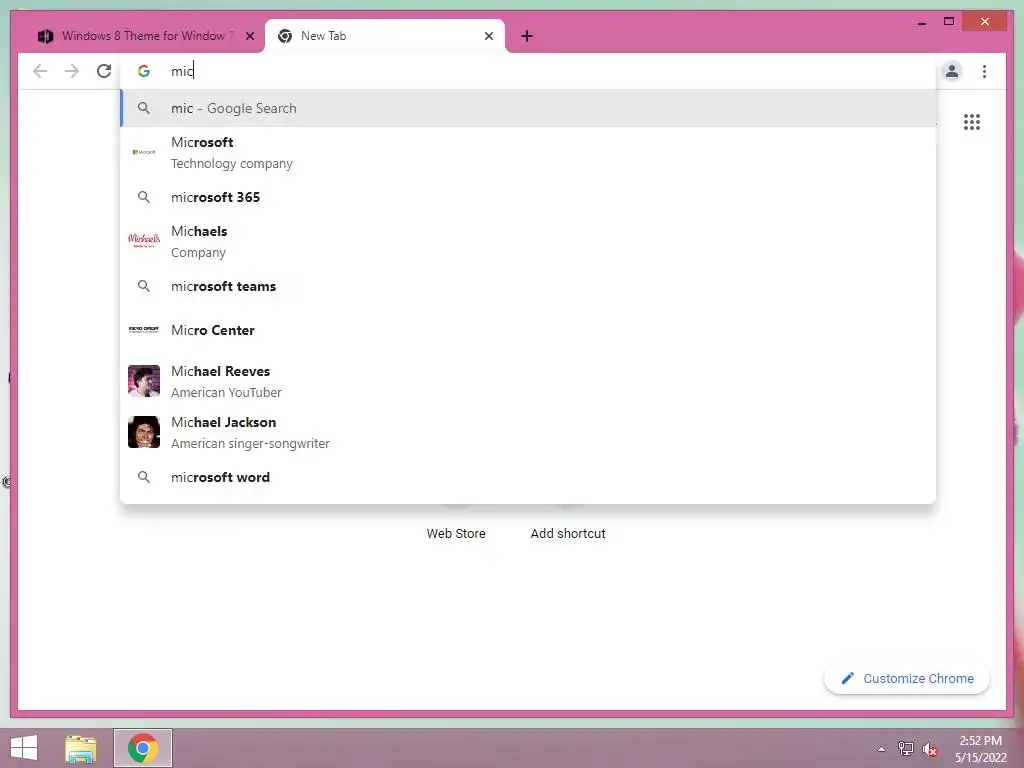Click the muted volume tray icon
Screen dimensions: 1024x768
(929, 749)
